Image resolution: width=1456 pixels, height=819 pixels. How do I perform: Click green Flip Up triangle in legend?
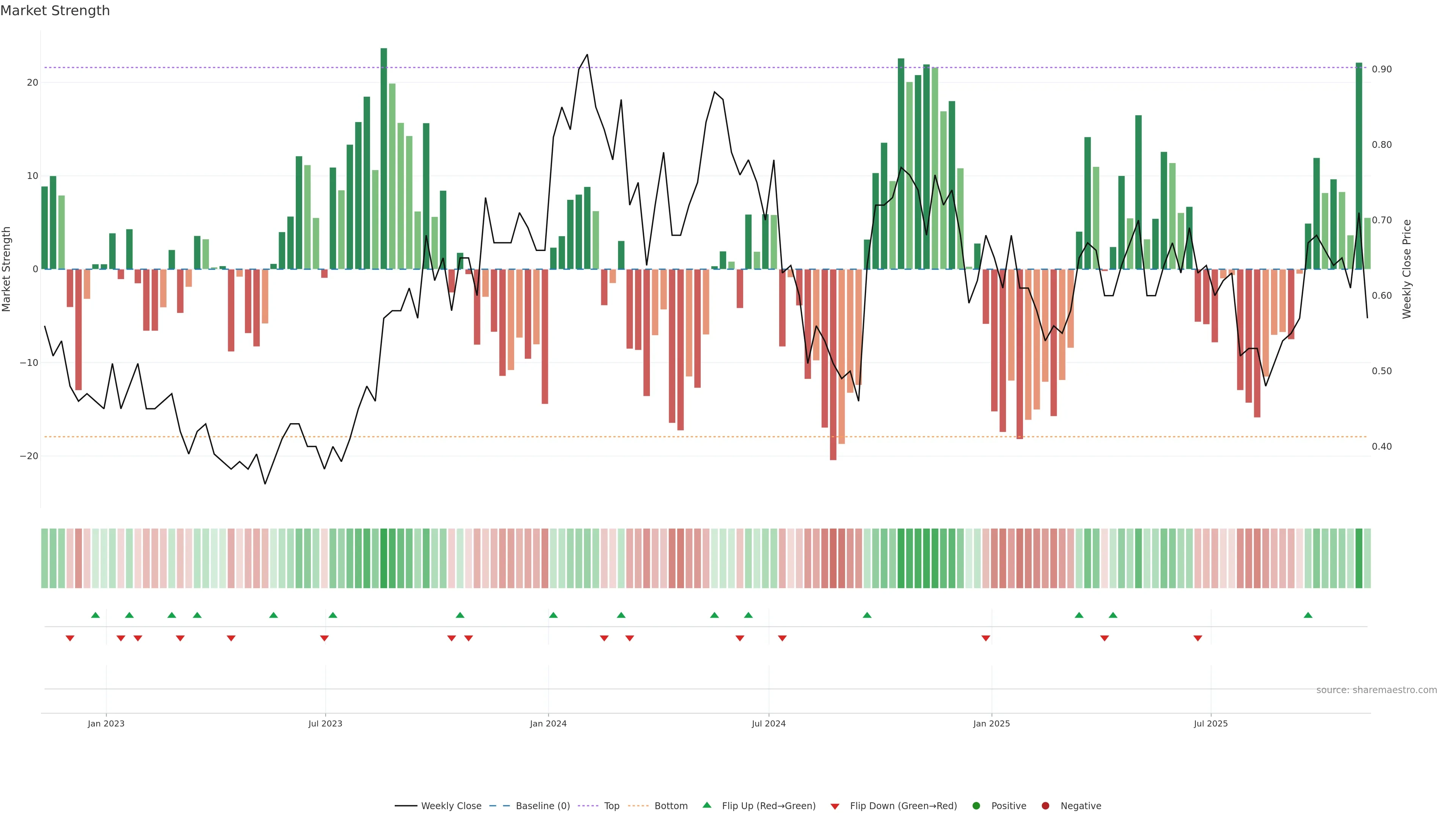click(706, 805)
